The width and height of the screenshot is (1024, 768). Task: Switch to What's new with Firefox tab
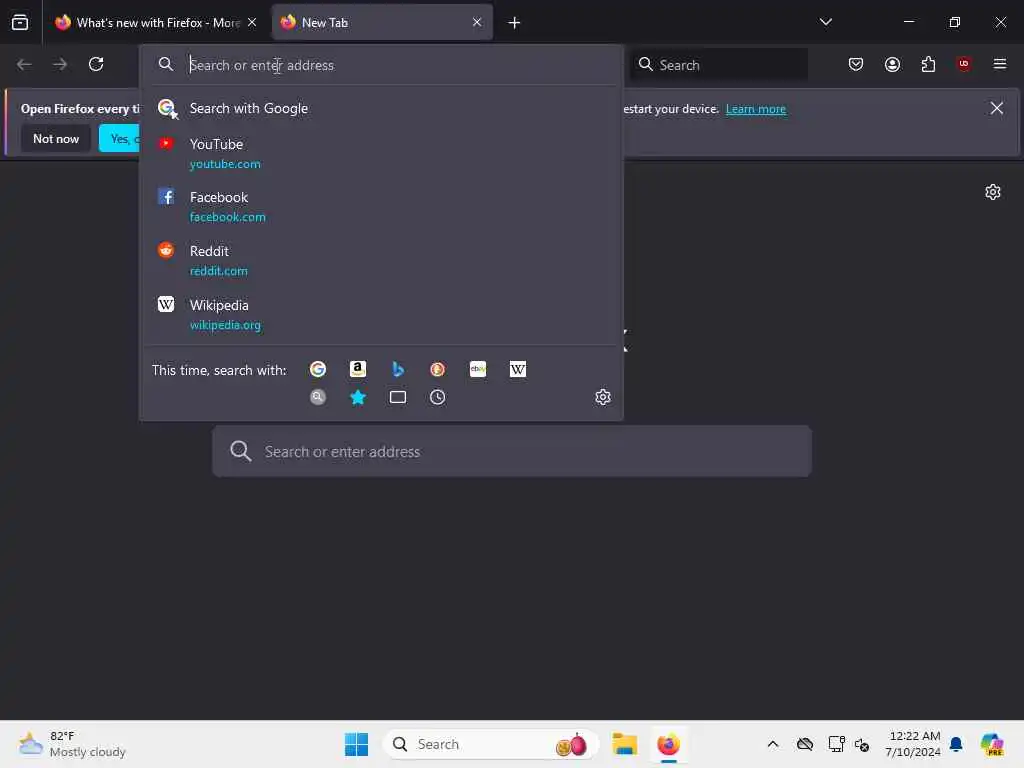[x=155, y=23]
